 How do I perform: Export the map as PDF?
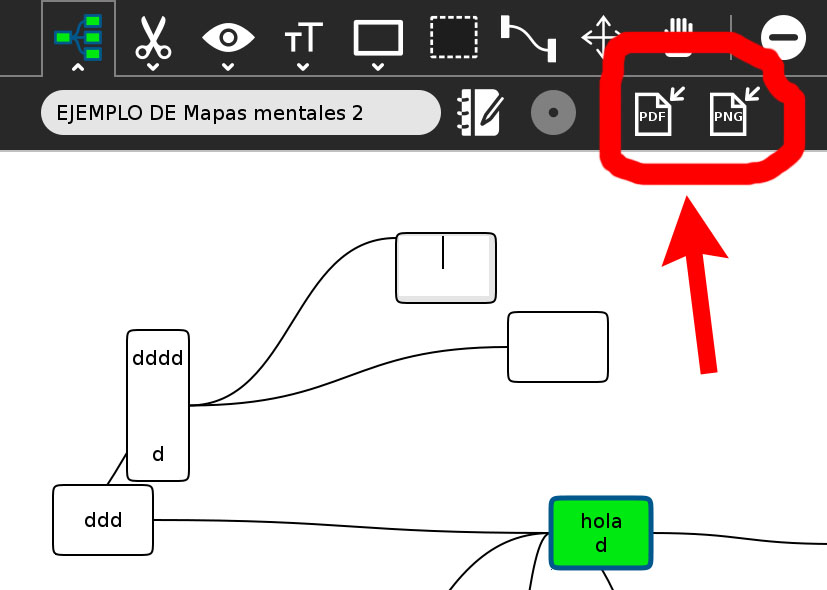pyautogui.click(x=658, y=112)
